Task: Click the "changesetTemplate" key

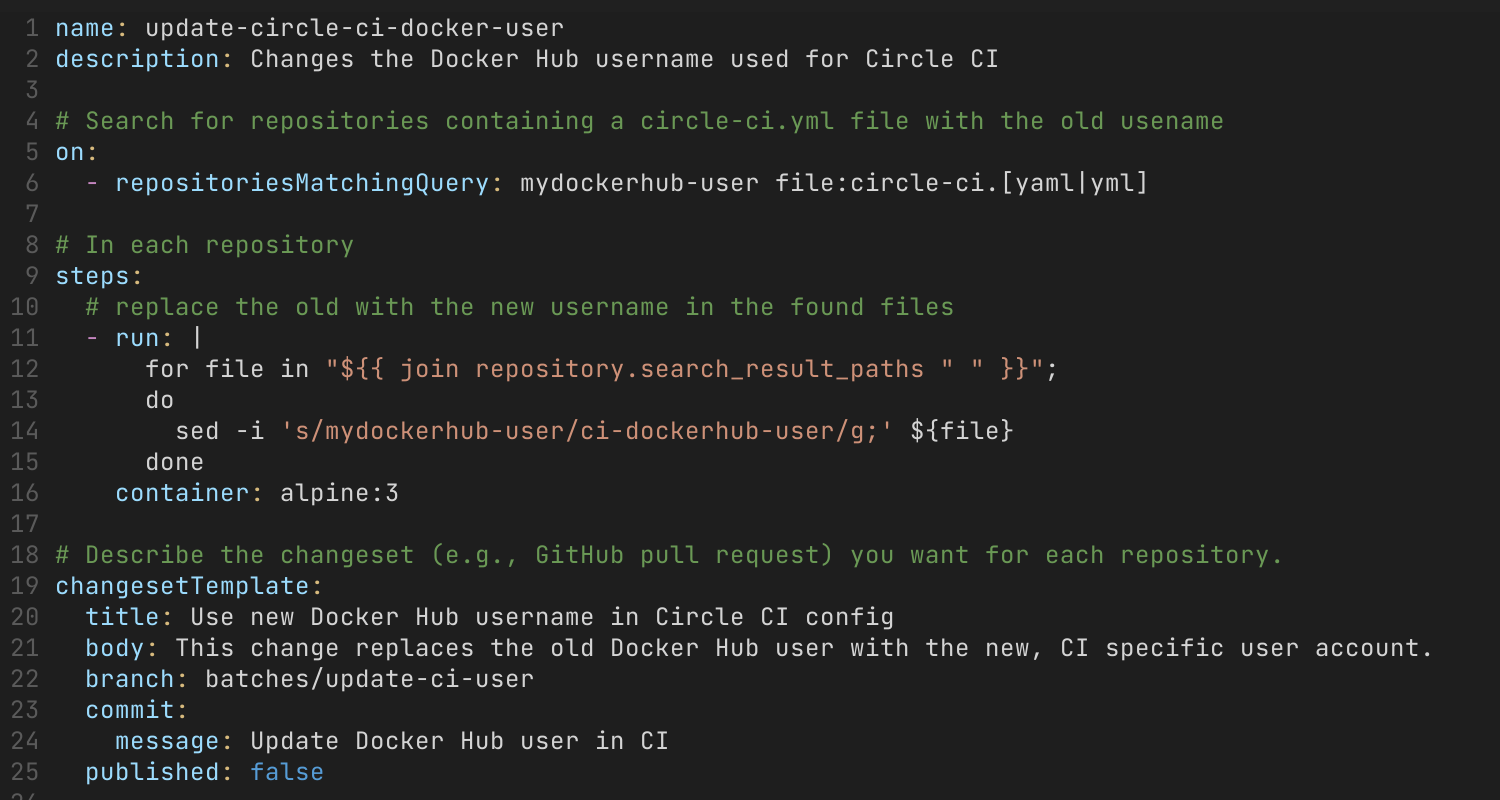Action: coord(182,586)
